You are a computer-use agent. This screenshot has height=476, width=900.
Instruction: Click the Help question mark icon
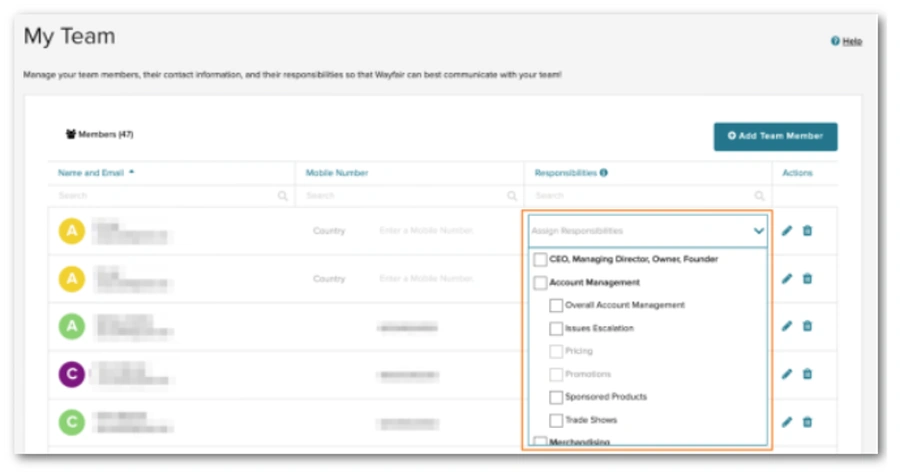(835, 41)
